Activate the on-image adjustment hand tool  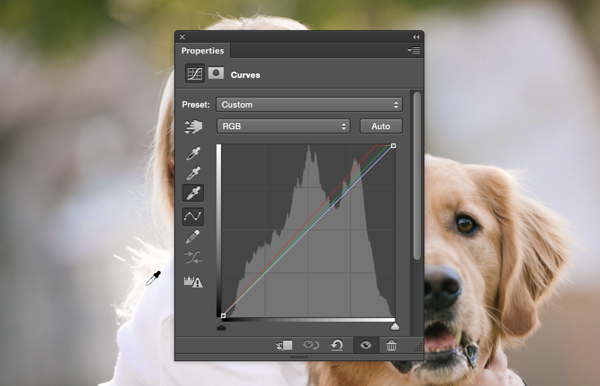(193, 127)
